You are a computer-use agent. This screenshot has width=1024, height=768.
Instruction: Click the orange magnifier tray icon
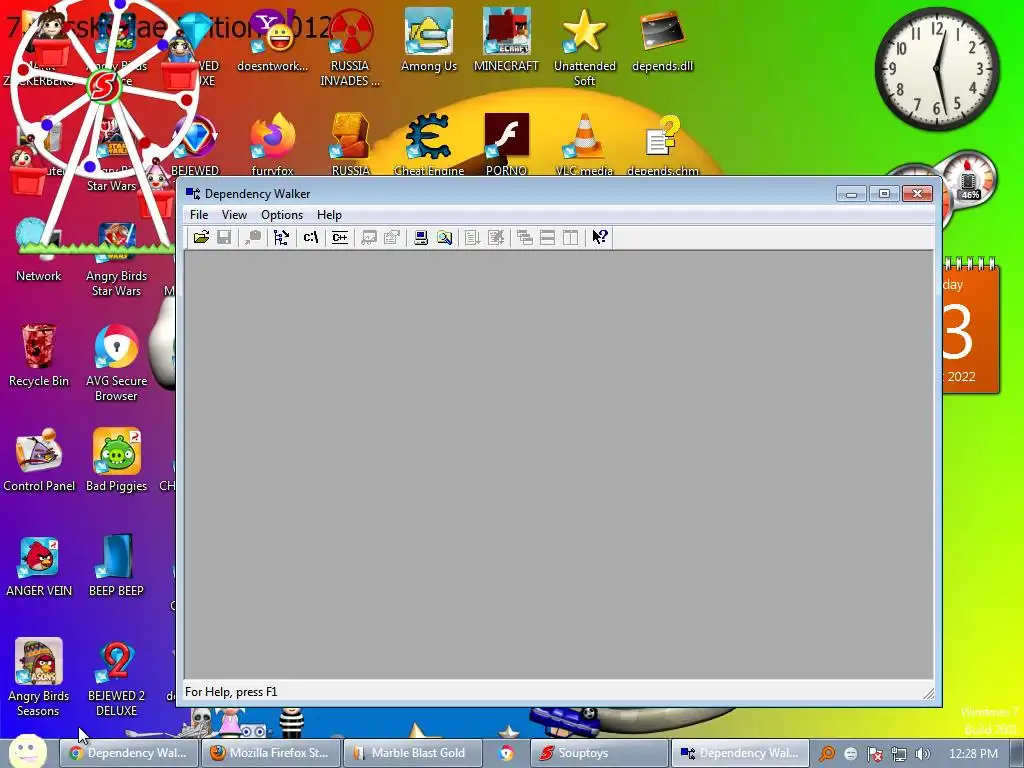827,754
